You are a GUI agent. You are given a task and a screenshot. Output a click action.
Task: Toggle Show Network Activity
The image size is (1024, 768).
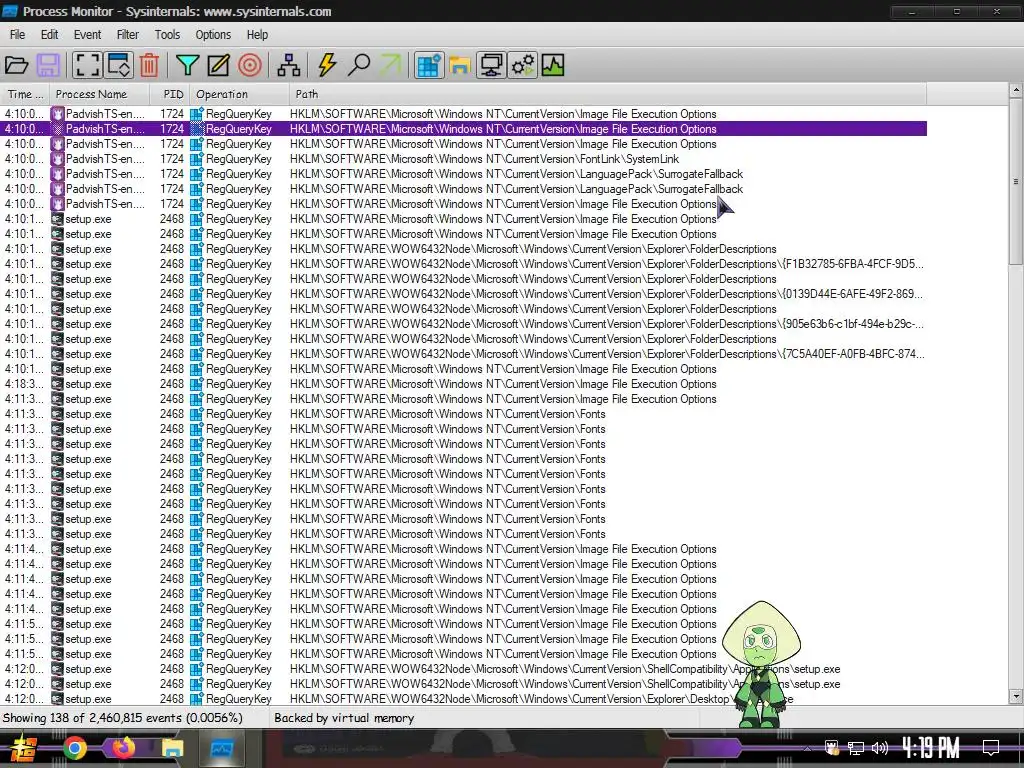(x=491, y=65)
